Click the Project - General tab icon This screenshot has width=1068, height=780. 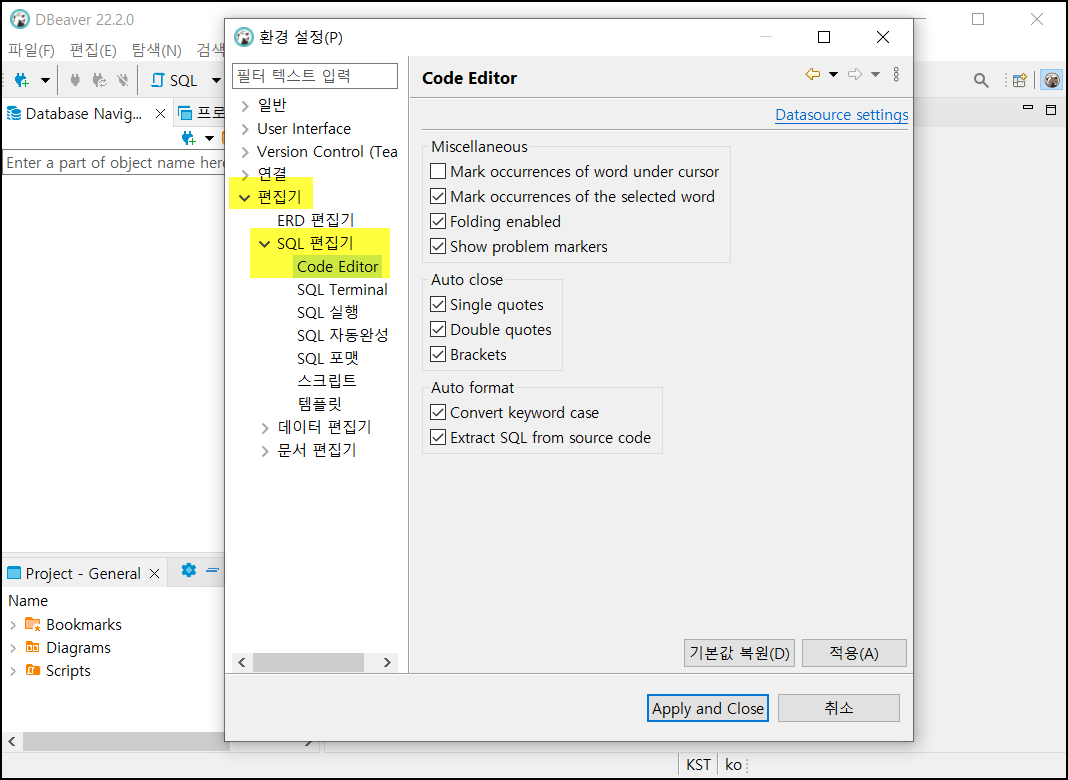point(14,574)
